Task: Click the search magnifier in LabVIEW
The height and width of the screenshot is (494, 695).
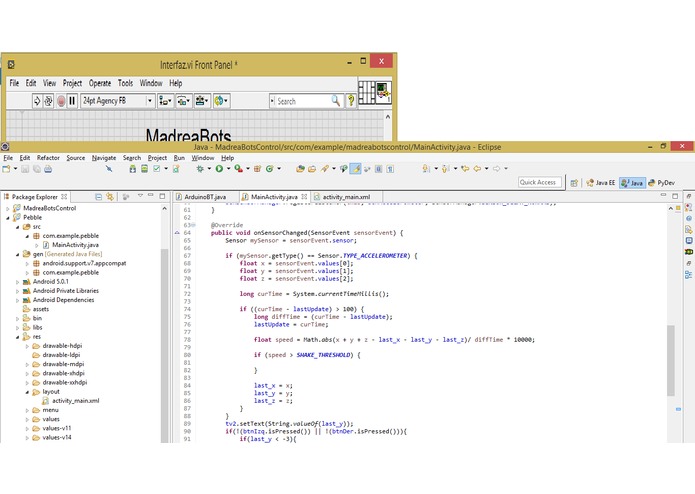Action: [336, 101]
